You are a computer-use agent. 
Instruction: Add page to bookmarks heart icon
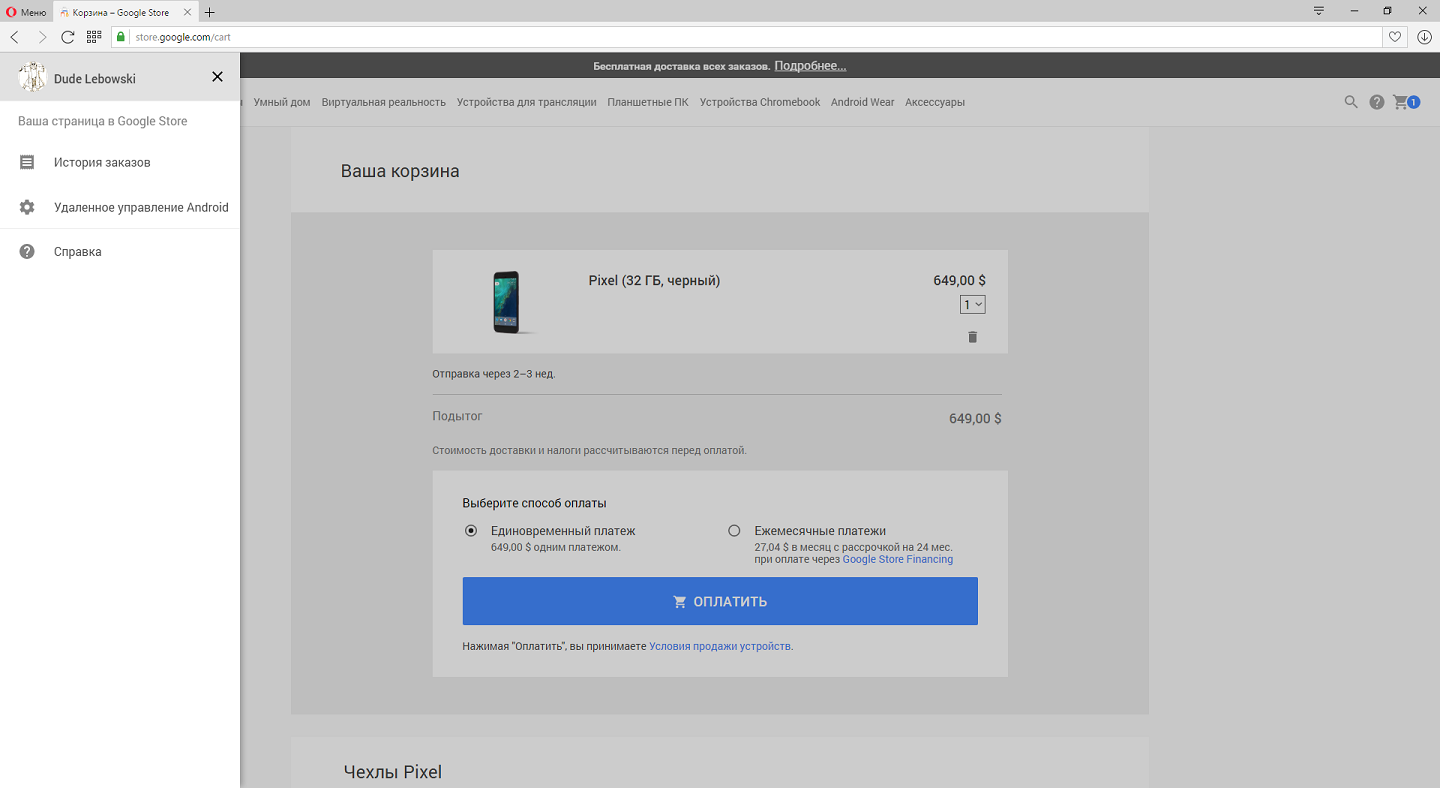1395,37
